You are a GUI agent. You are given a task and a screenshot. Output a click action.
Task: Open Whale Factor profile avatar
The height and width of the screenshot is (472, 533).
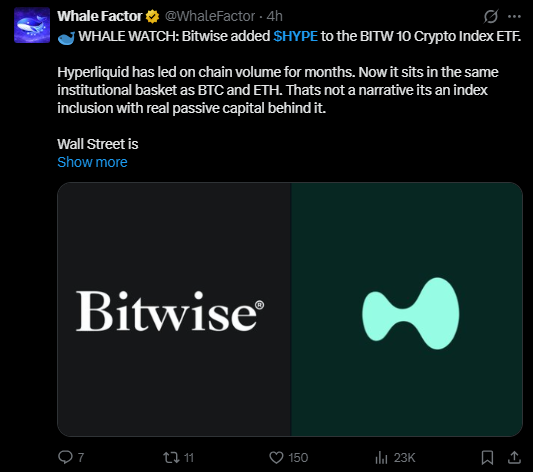pyautogui.click(x=32, y=25)
